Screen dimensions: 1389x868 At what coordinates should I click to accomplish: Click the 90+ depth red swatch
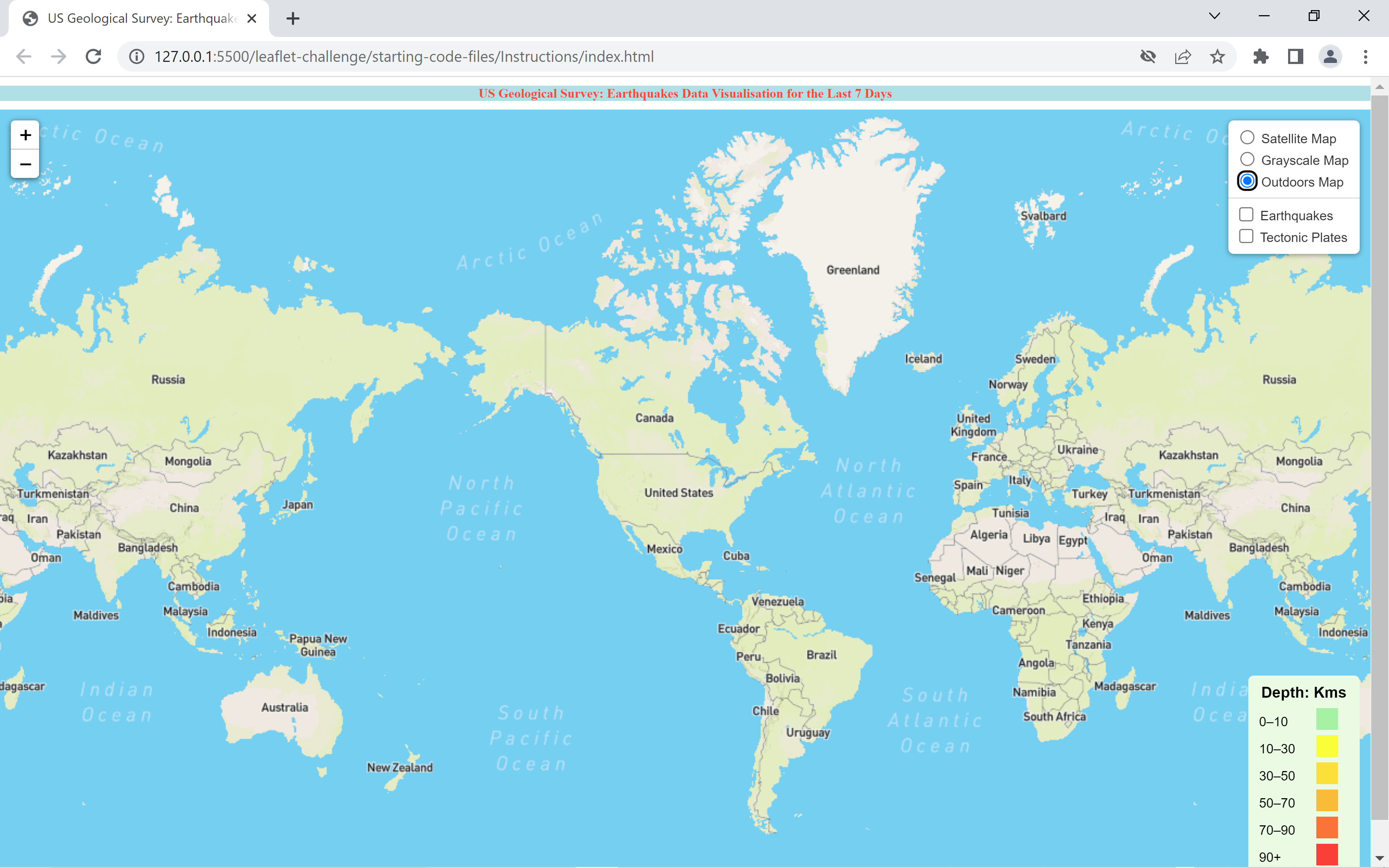click(x=1327, y=855)
